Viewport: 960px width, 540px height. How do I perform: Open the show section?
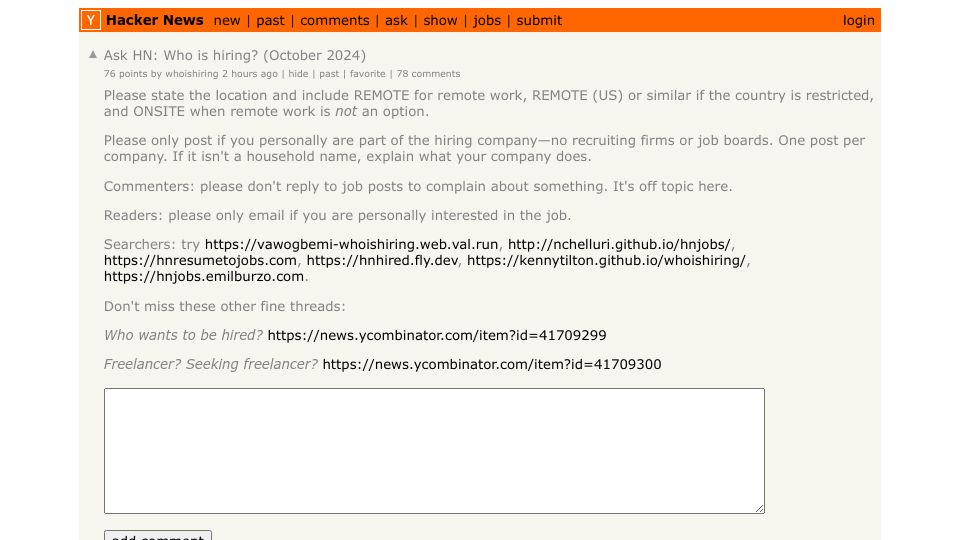point(440,20)
